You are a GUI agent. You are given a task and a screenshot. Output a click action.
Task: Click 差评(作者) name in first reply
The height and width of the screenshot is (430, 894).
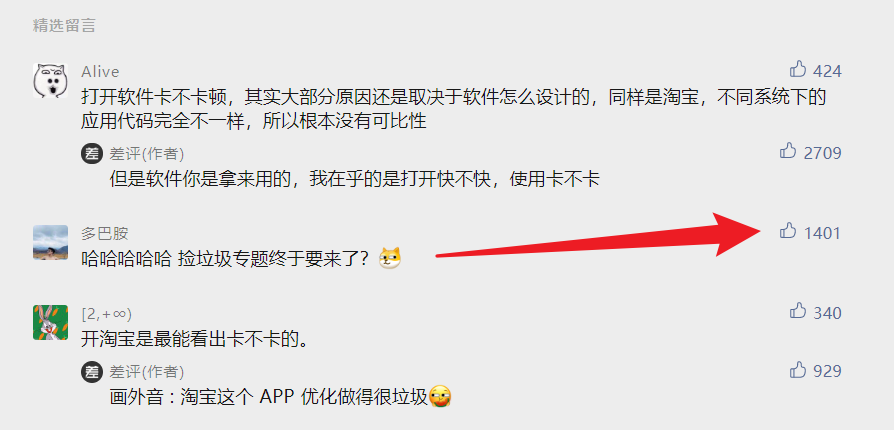point(147,153)
